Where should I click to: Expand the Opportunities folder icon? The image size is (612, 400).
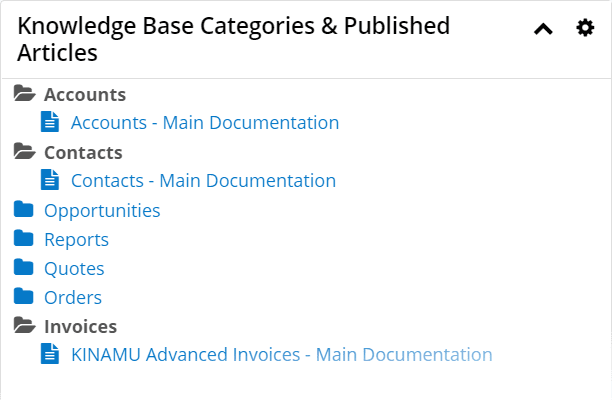(x=24, y=209)
